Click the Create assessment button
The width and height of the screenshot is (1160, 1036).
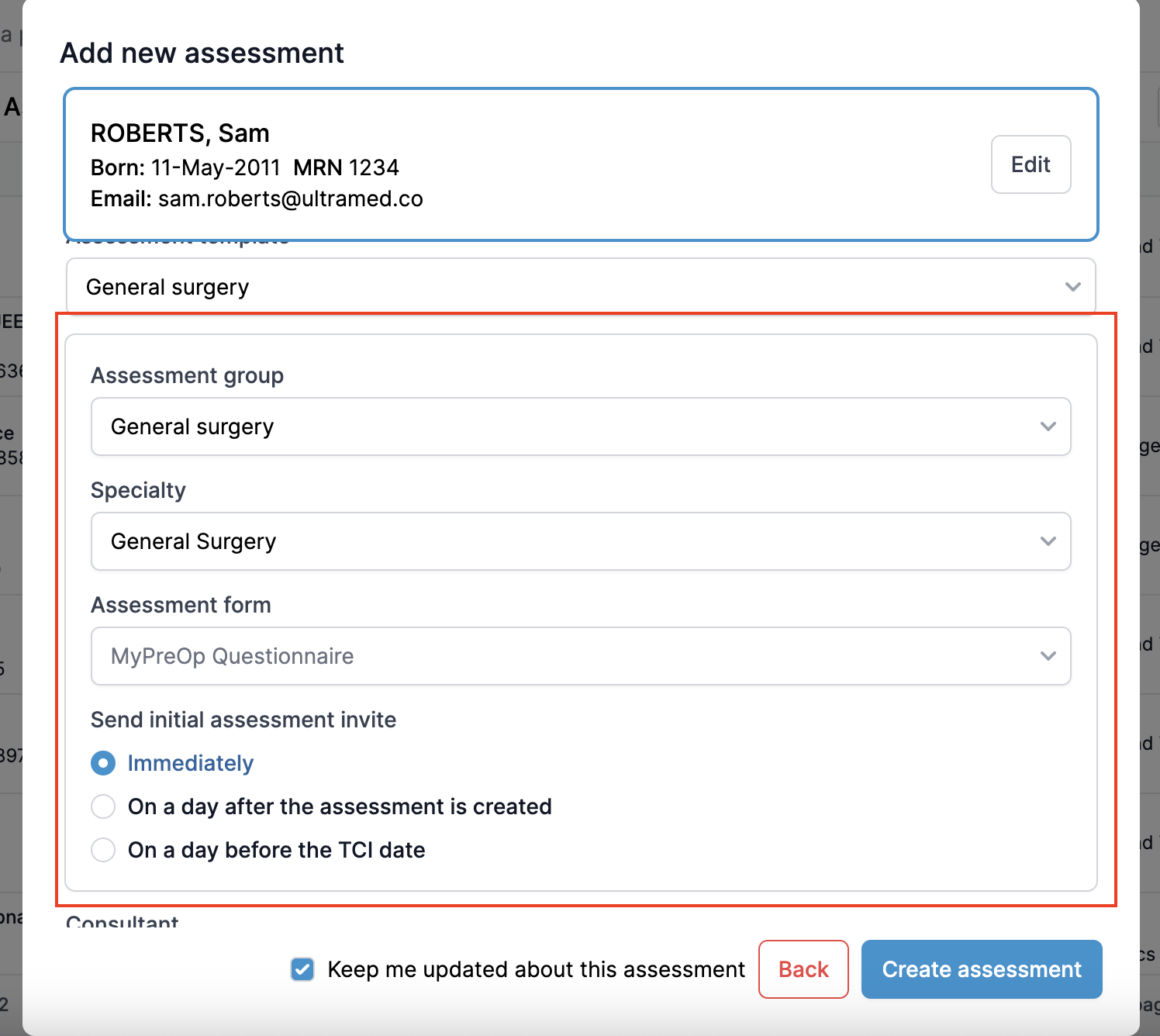click(982, 969)
